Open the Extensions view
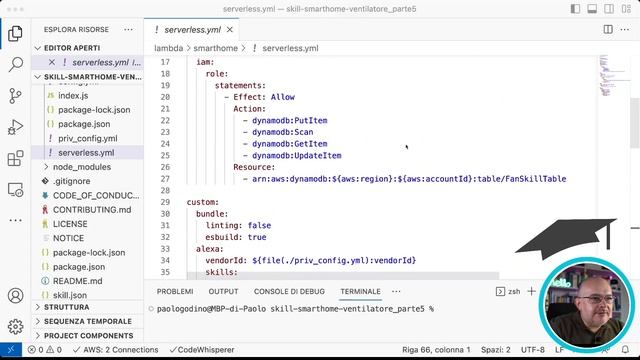Viewport: 640px width, 360px height. click(15, 158)
